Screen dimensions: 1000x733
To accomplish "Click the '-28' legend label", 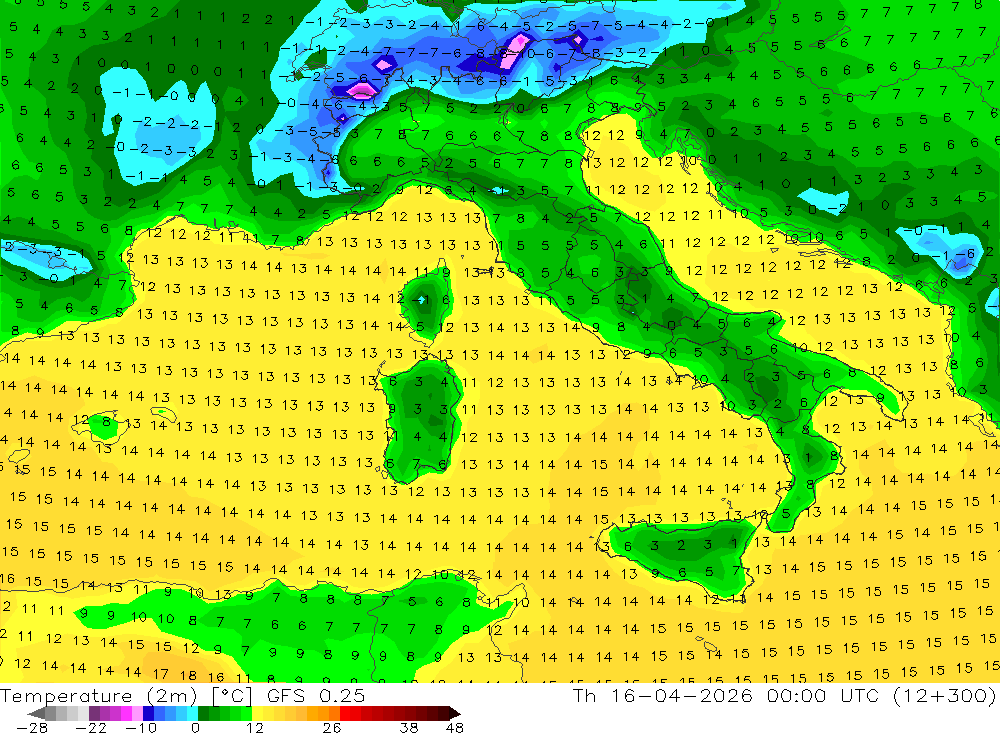I will pyautogui.click(x=32, y=728).
